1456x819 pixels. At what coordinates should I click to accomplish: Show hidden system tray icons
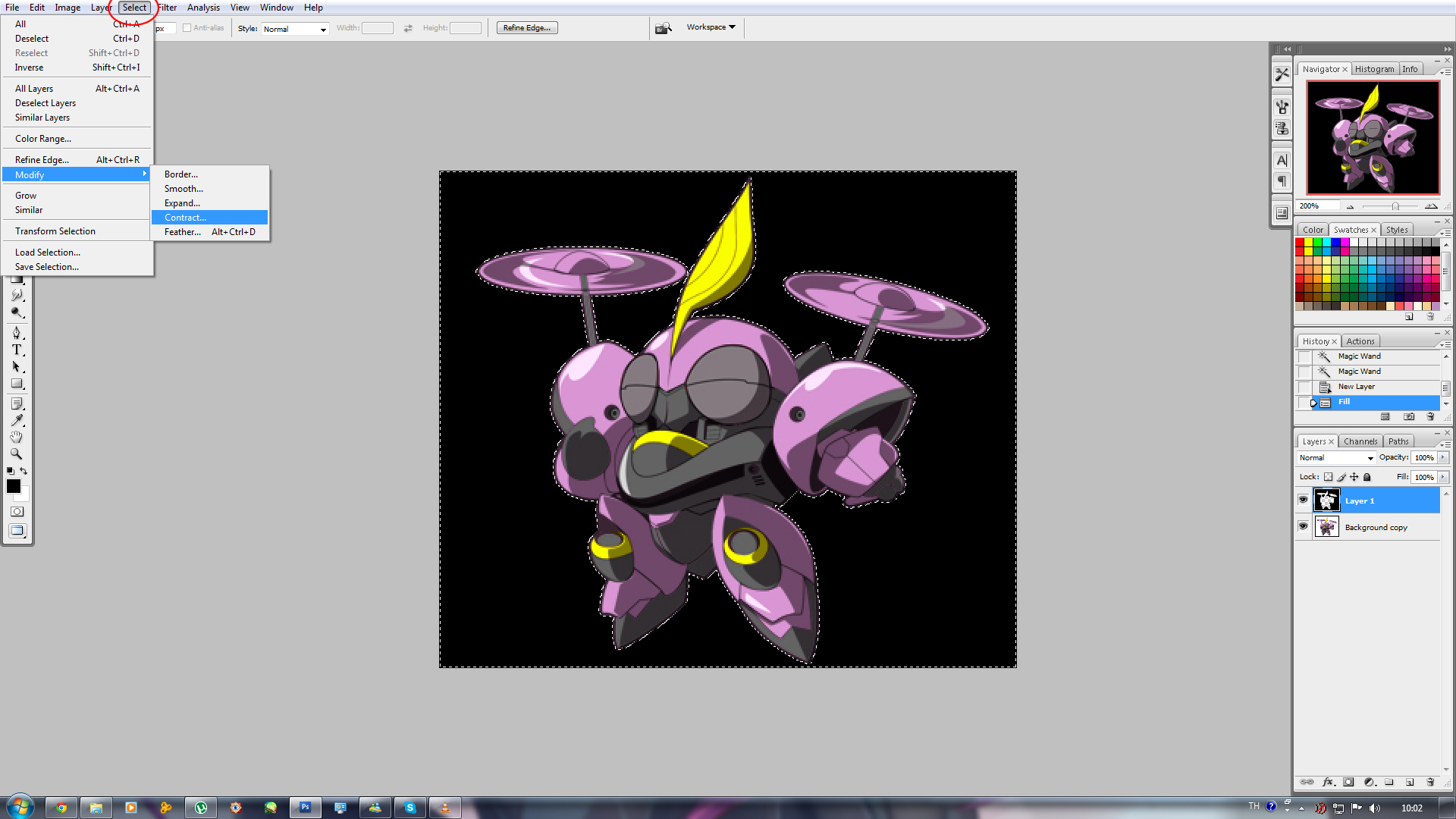(x=1301, y=808)
